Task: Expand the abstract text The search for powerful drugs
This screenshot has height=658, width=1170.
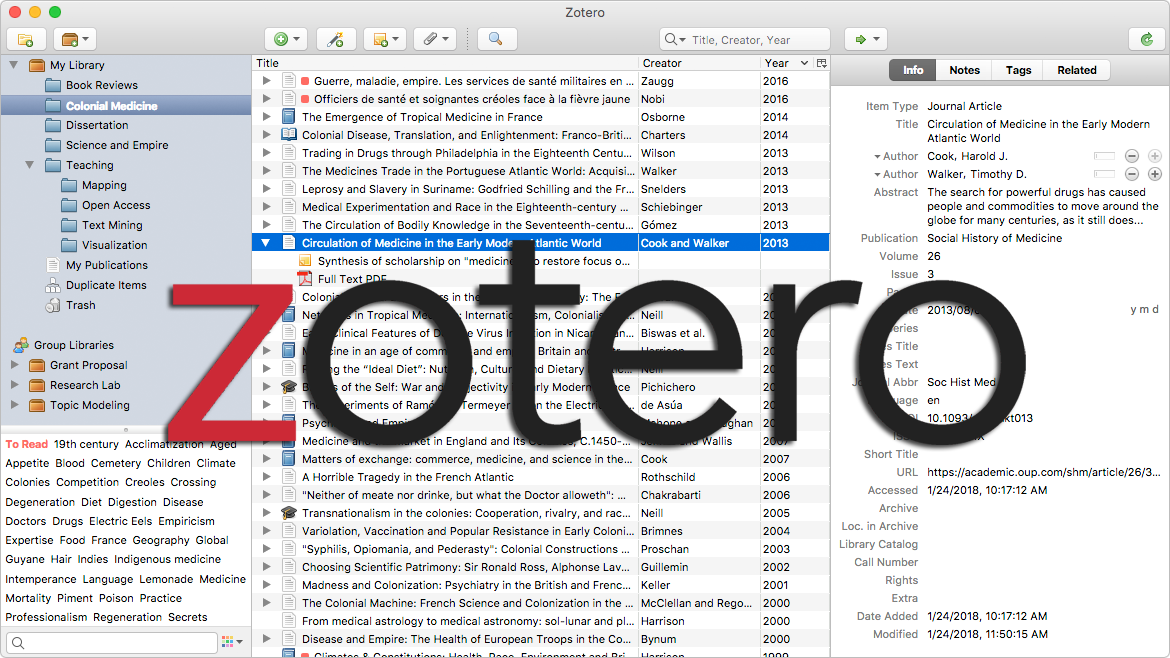Action: click(x=1042, y=206)
